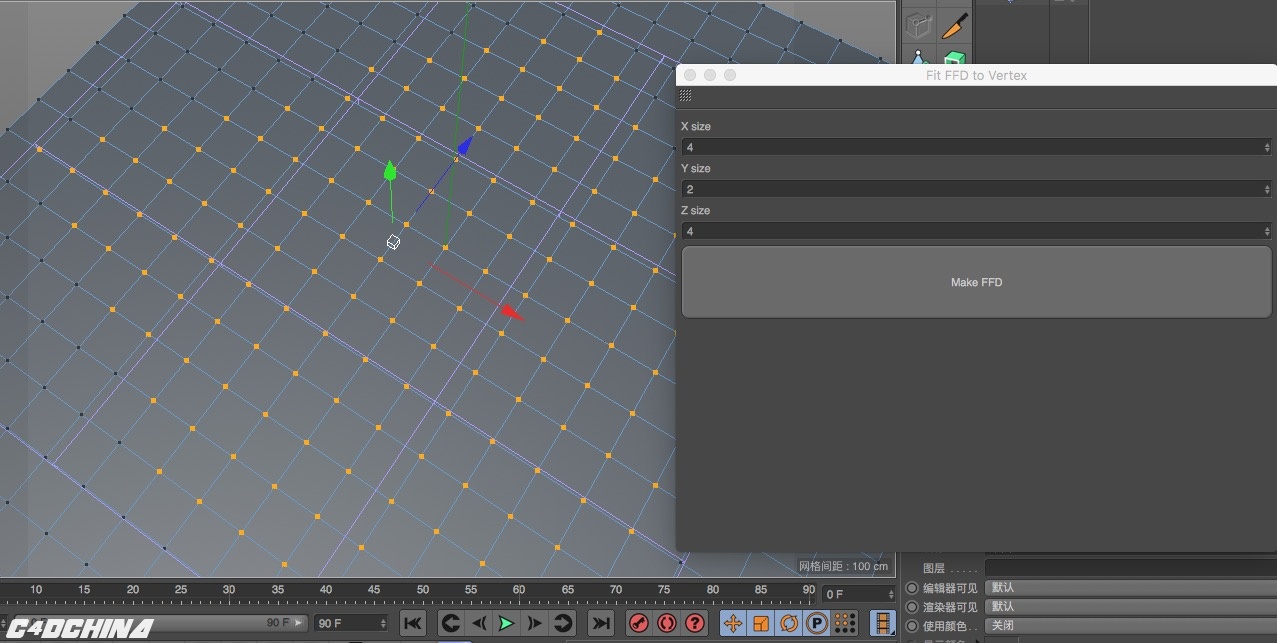1277x643 pixels.
Task: Adjust the 0 F frame stepper arrows
Action: point(891,594)
